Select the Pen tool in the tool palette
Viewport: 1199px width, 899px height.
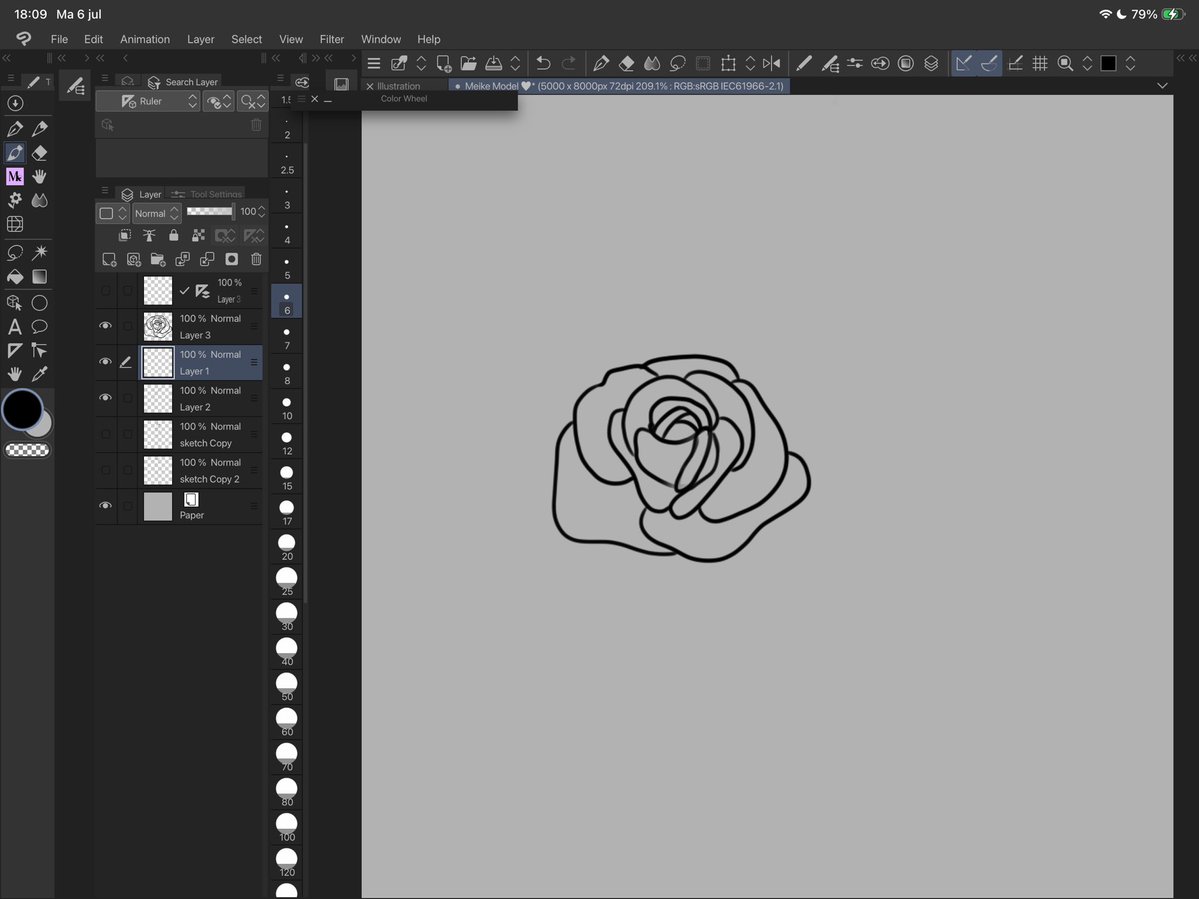click(15, 128)
